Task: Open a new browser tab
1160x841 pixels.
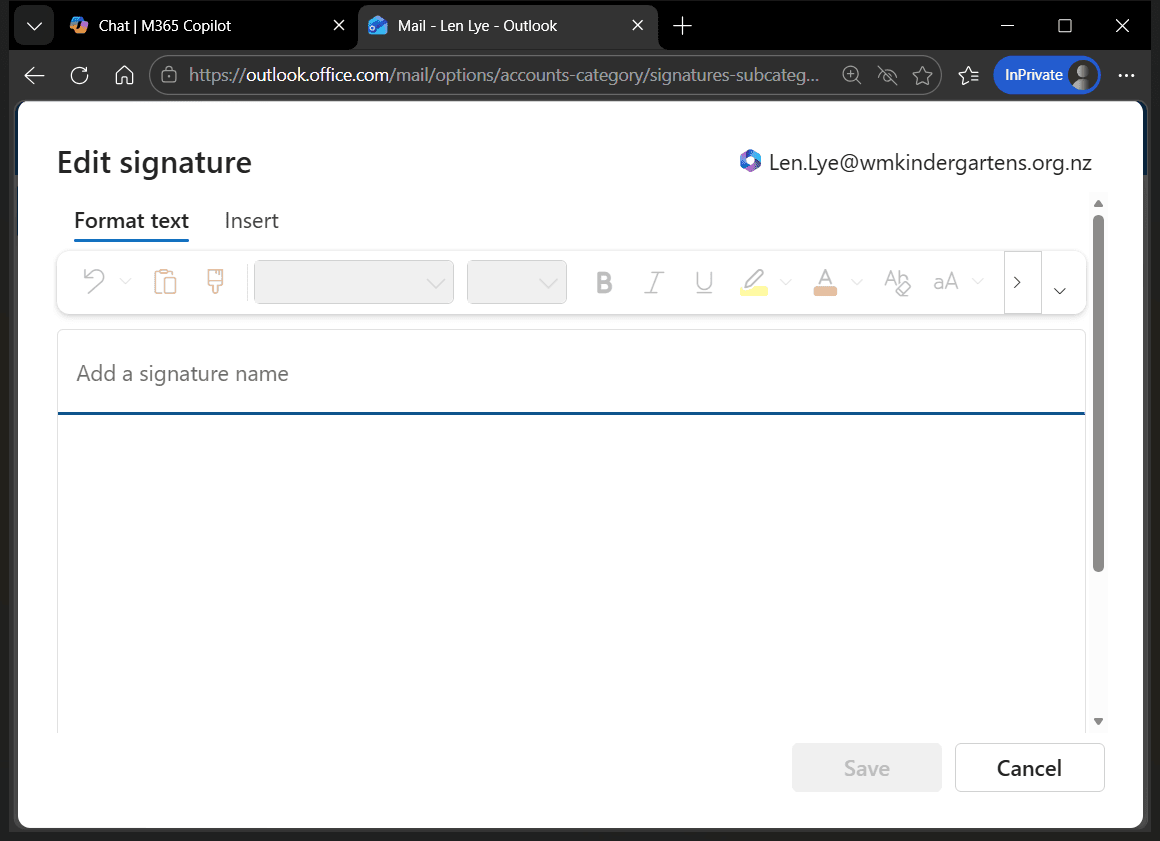Action: tap(682, 26)
